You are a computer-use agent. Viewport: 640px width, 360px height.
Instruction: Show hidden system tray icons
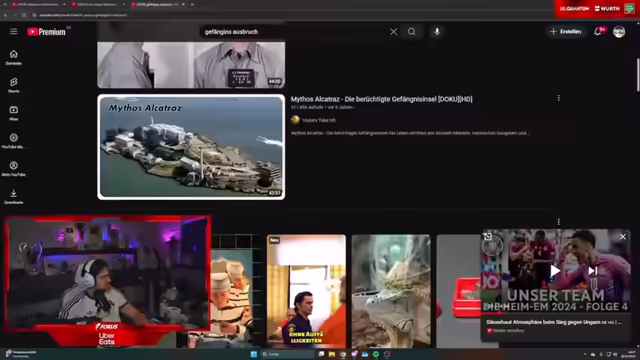(x=584, y=354)
